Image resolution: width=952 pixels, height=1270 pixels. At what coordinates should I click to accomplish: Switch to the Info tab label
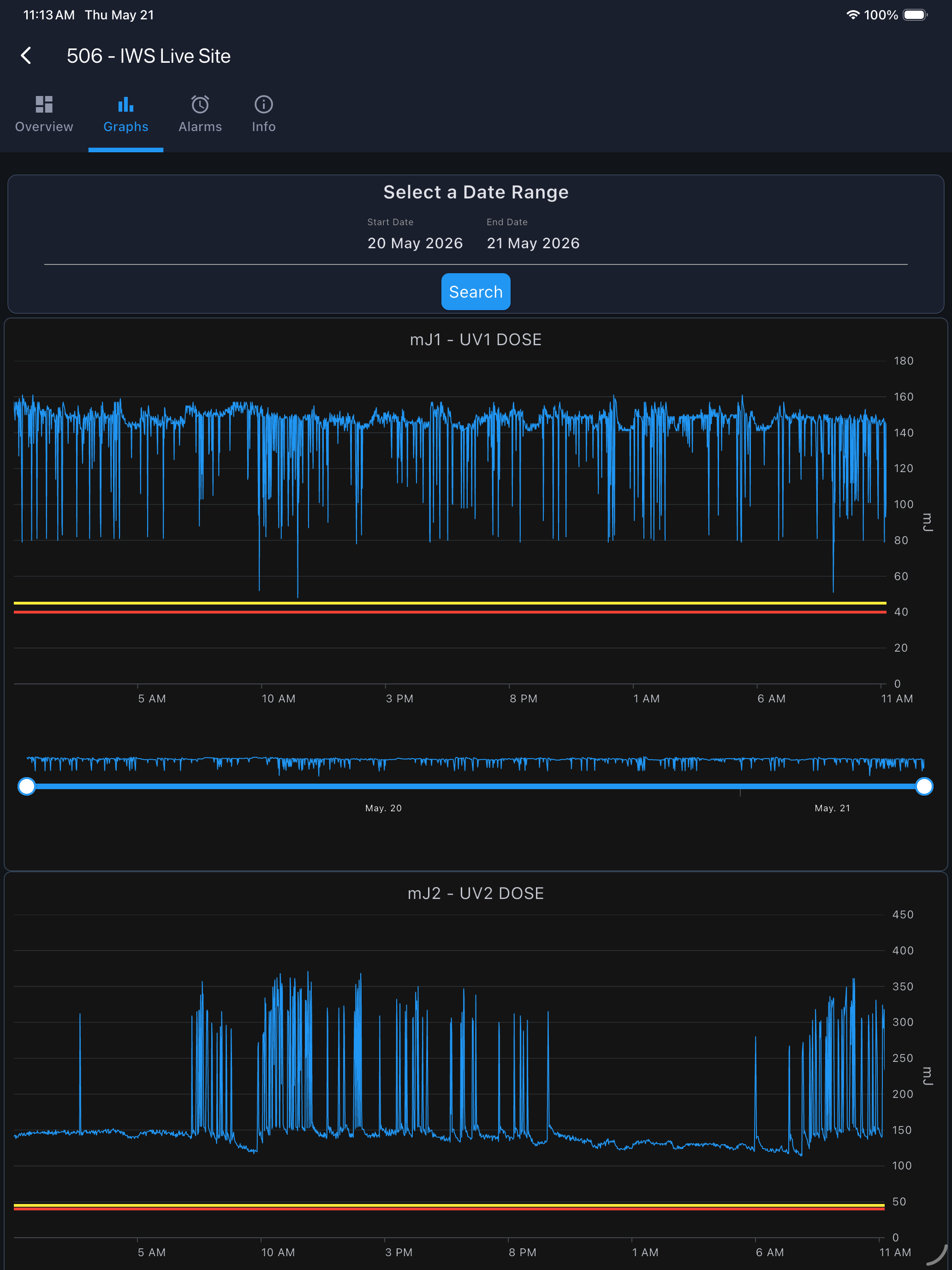[x=263, y=127]
